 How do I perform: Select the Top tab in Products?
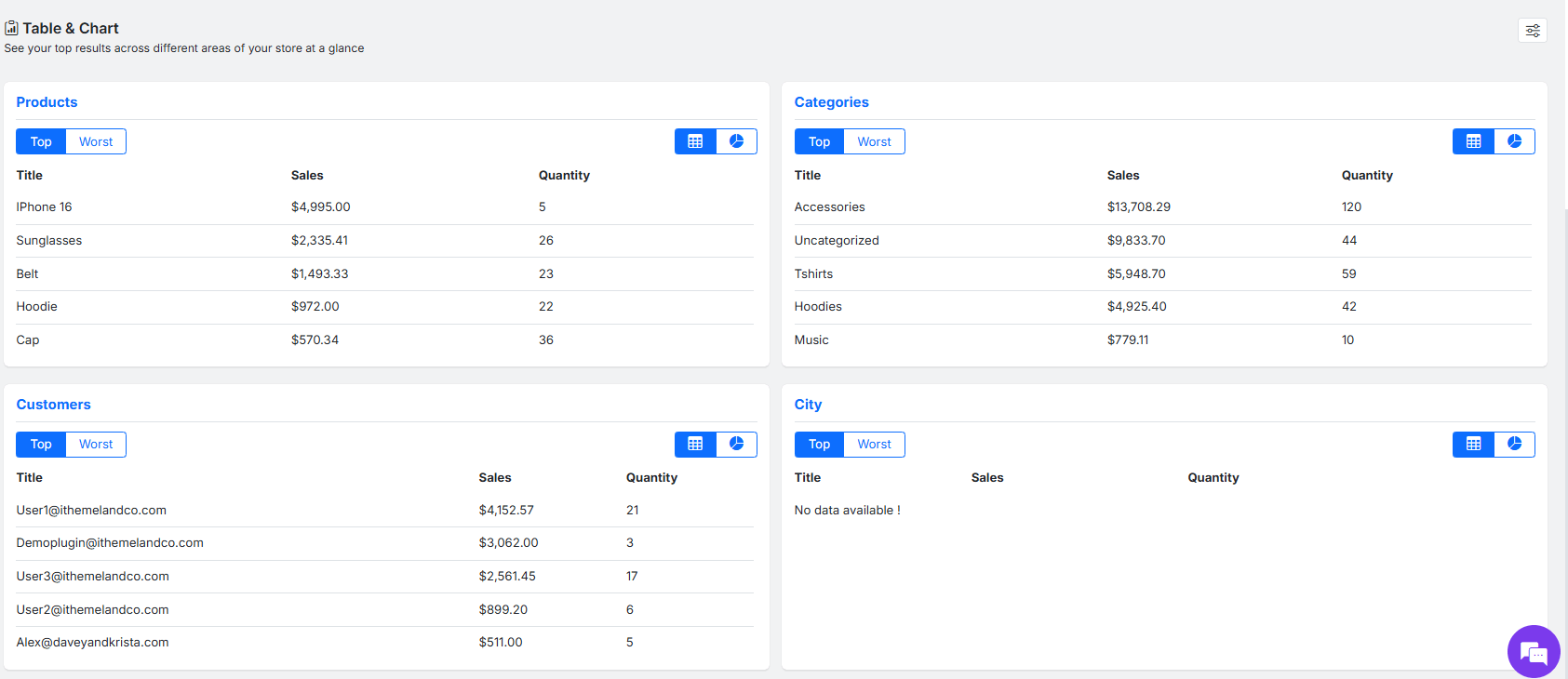tap(41, 141)
